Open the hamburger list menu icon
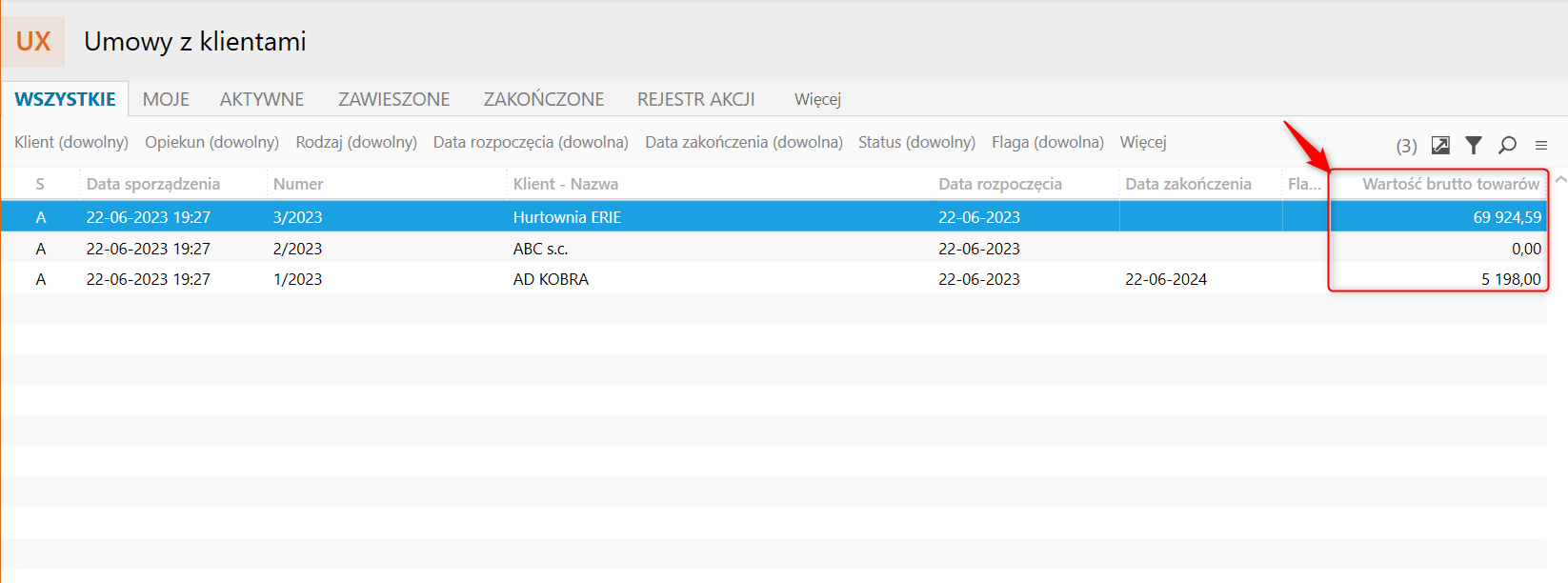This screenshot has width=1568, height=583. click(1541, 146)
